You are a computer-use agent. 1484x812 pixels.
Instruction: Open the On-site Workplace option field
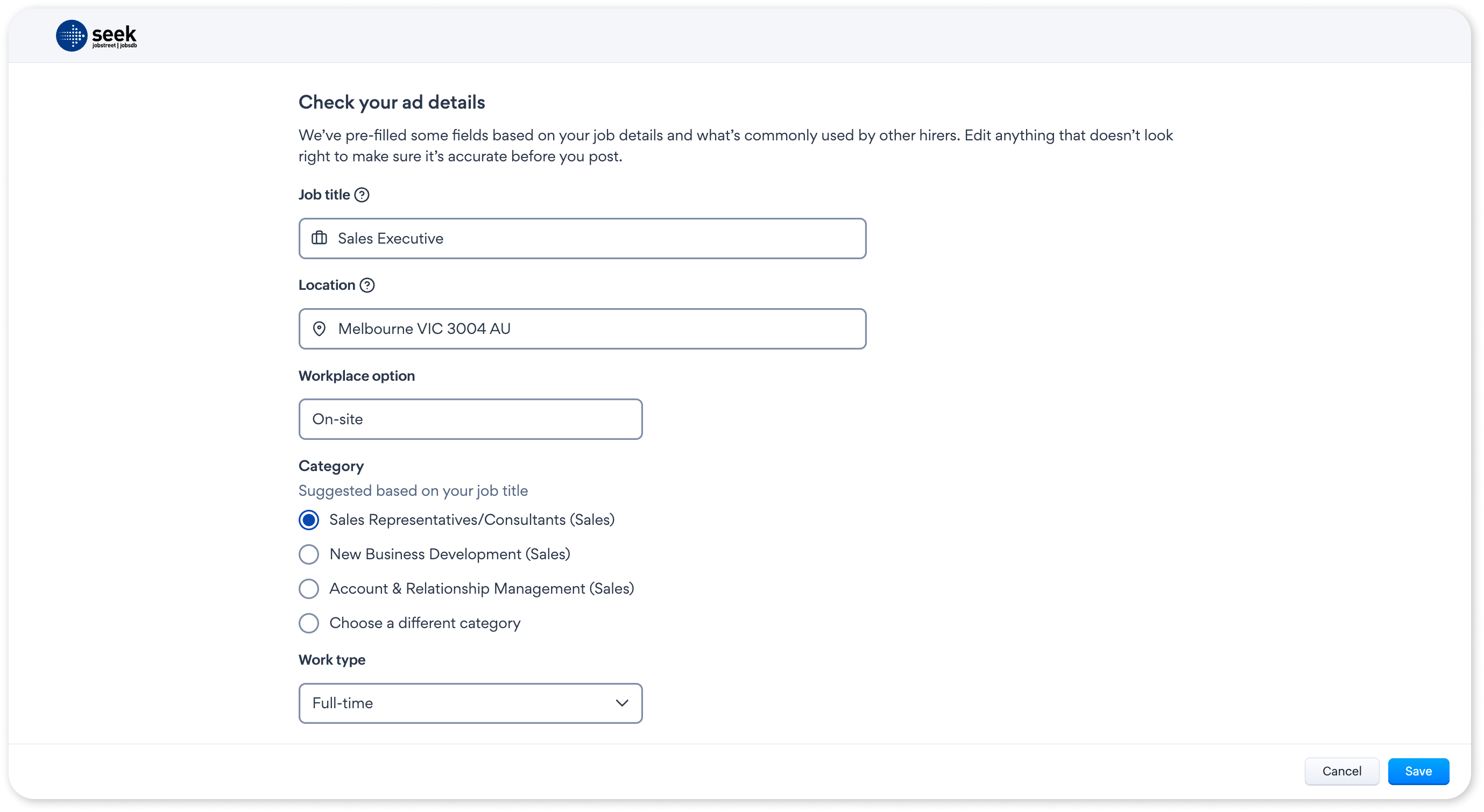[470, 419]
